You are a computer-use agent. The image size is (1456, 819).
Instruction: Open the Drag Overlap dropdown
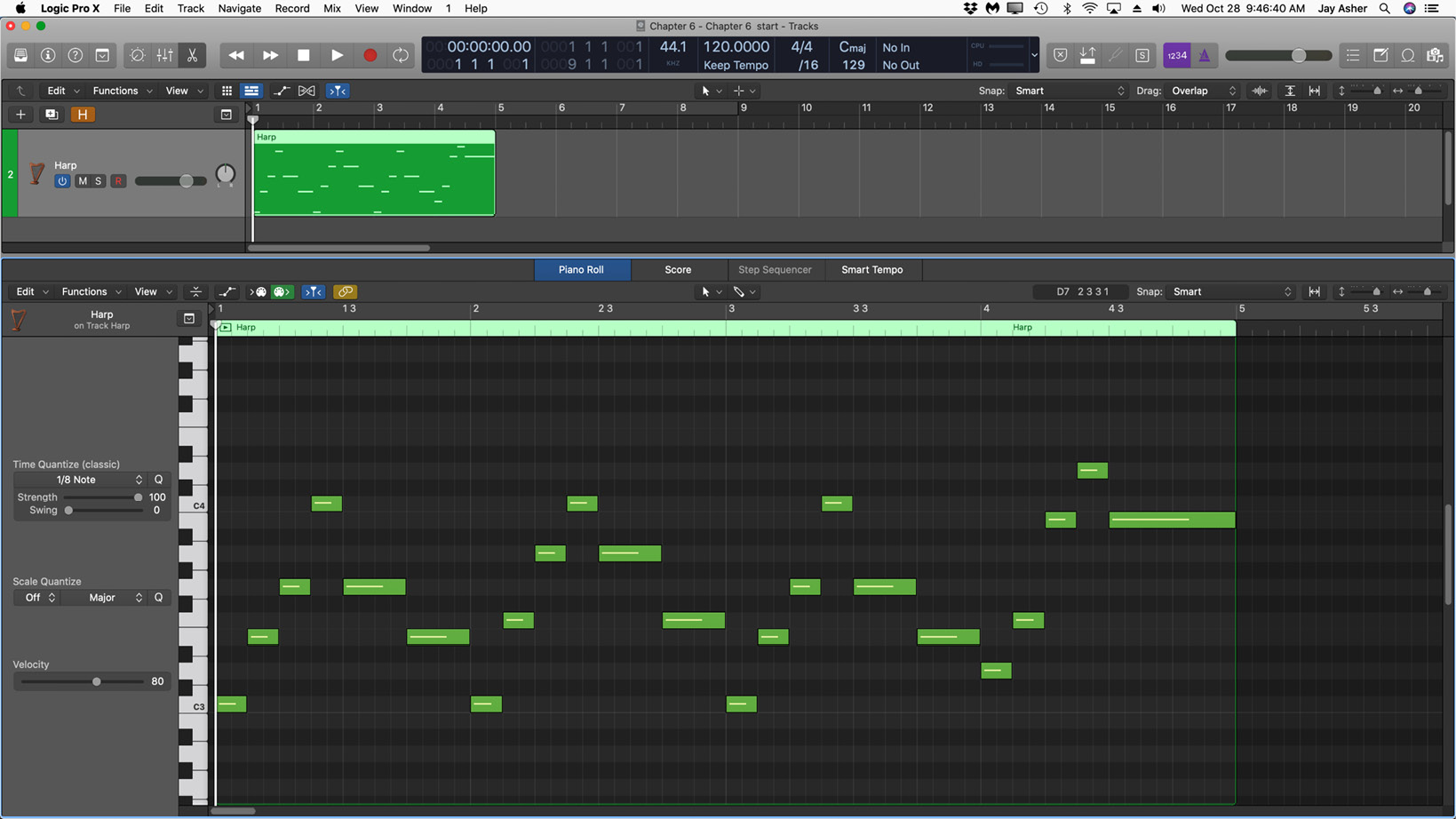1204,91
